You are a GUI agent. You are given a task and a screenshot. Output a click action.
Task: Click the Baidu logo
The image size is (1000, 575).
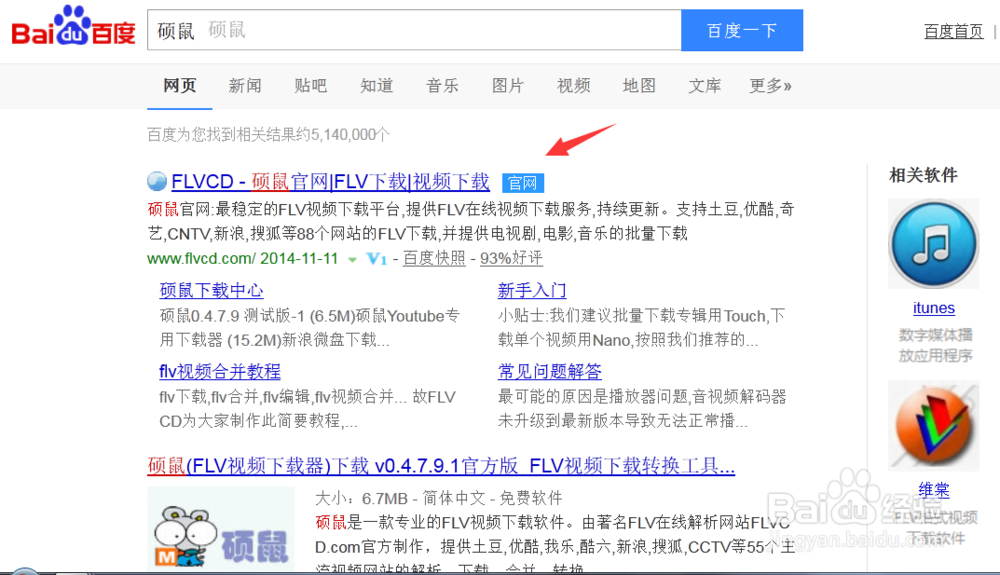click(73, 27)
